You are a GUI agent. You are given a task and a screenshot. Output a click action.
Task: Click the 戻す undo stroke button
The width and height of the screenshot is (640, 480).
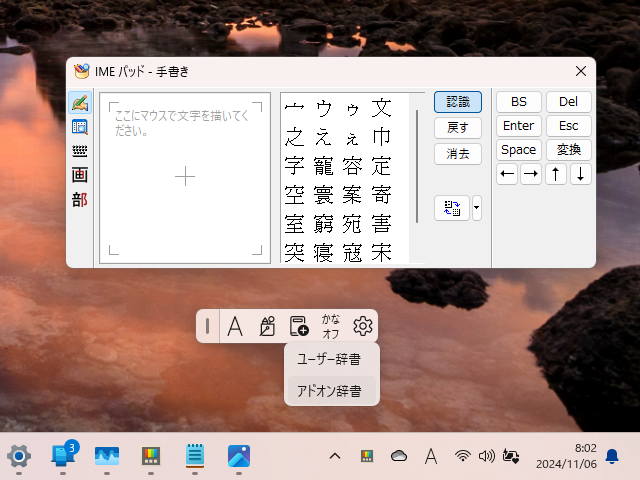pos(458,128)
